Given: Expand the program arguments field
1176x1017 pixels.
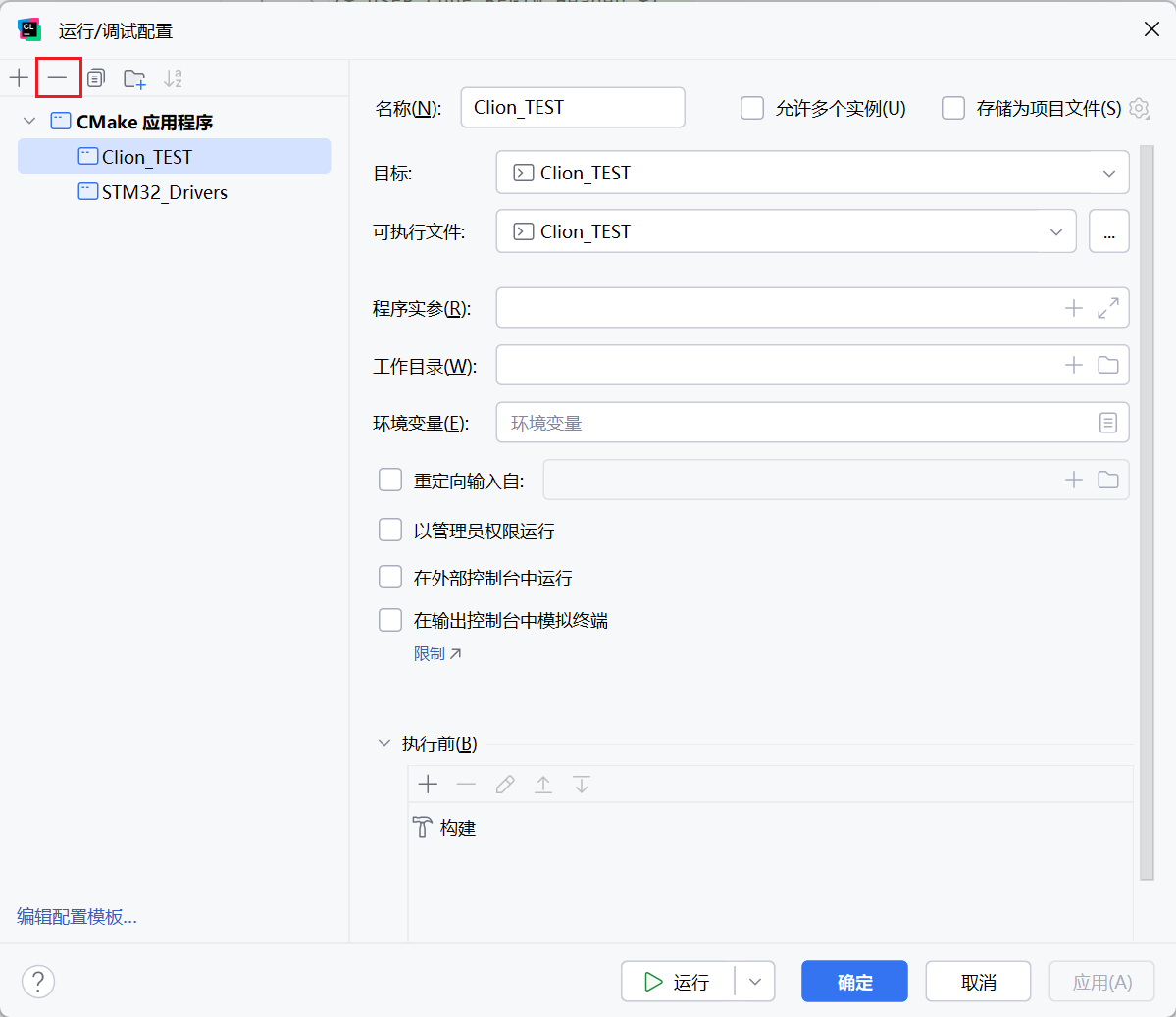Looking at the screenshot, I should coord(1108,308).
